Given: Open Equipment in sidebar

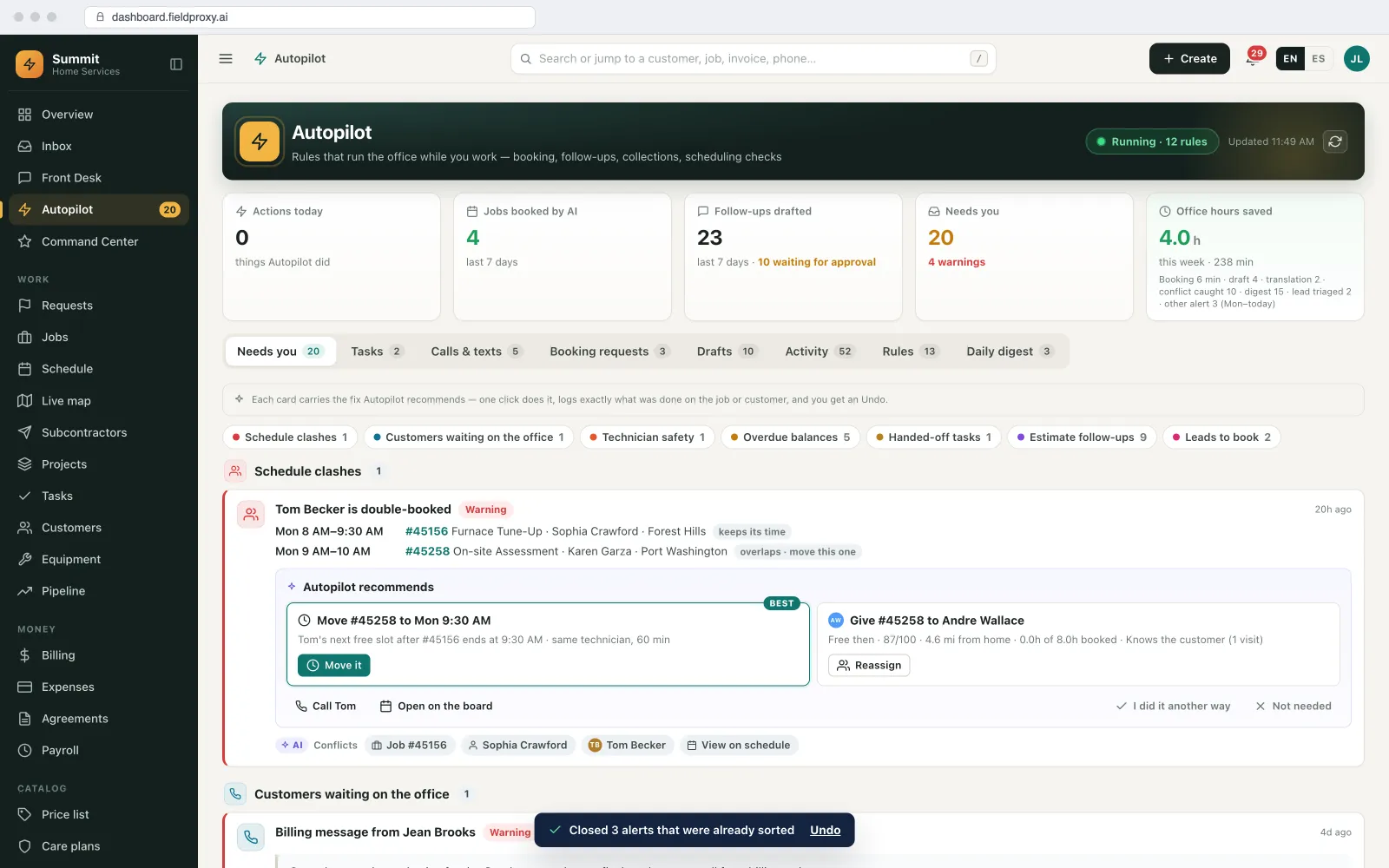Looking at the screenshot, I should (x=98, y=560).
